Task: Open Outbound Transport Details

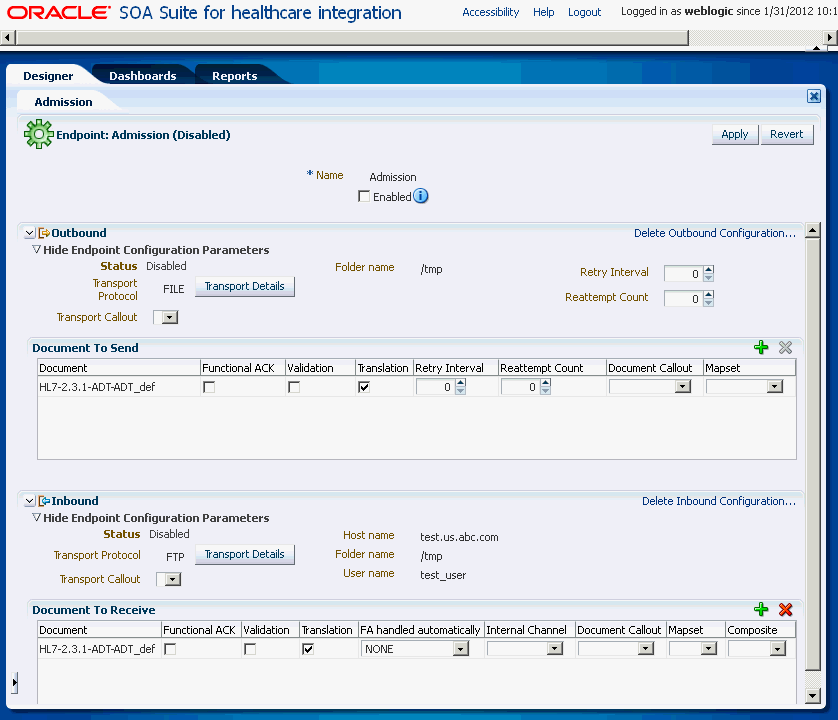Action: click(245, 287)
